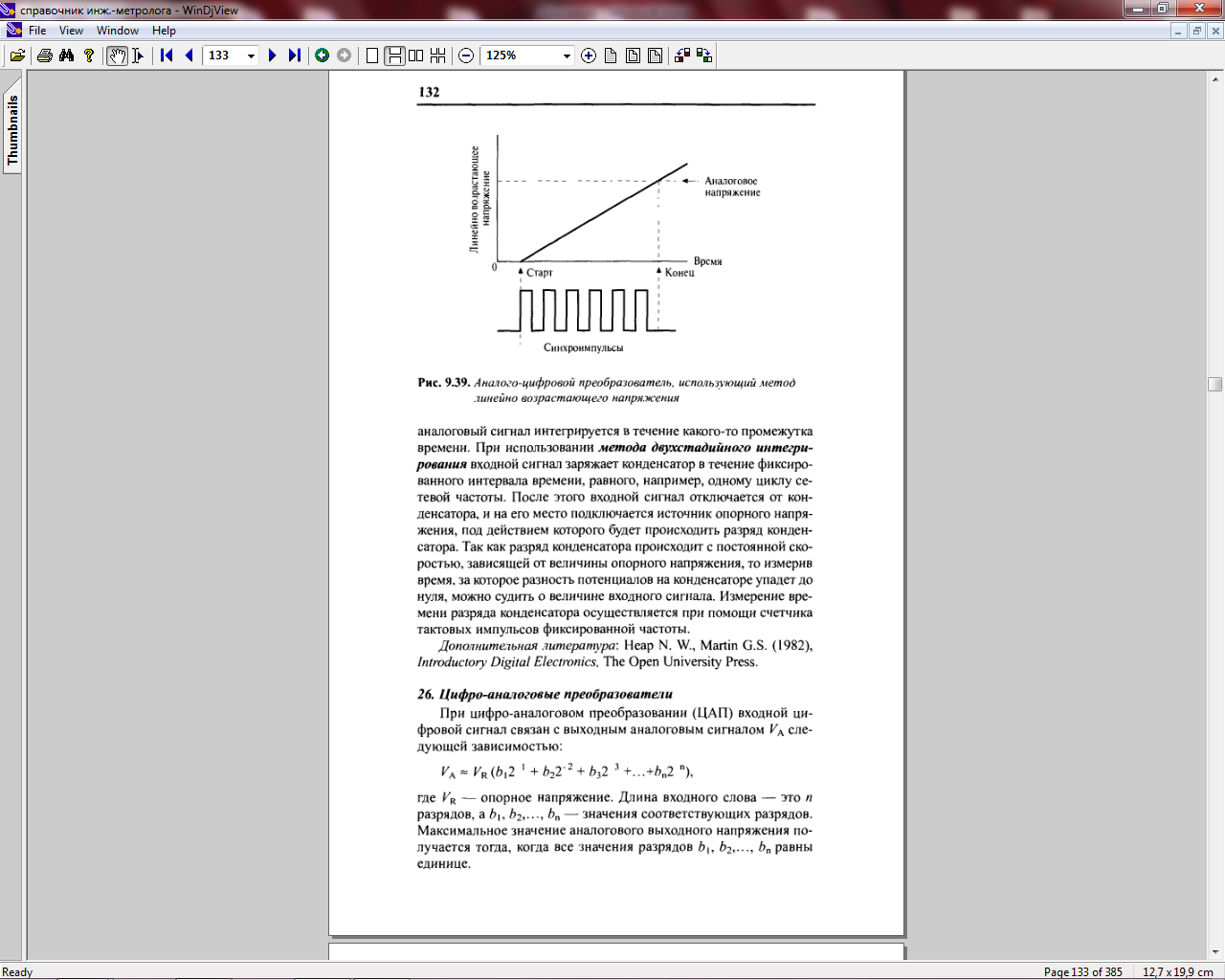Click the 'Page 133 of 385' status text
1225x980 pixels.
[x=1082, y=971]
